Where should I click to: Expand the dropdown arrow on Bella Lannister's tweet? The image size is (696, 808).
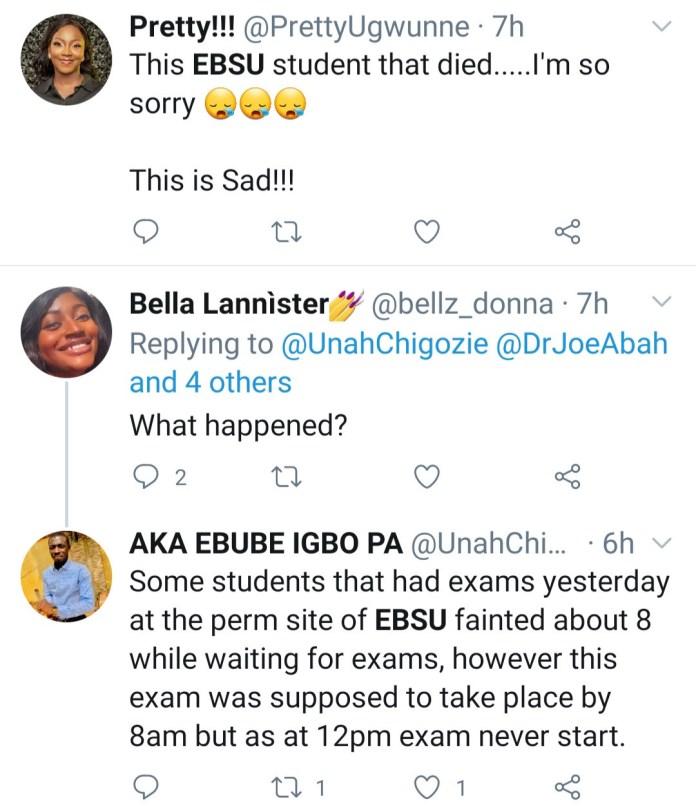[662, 301]
